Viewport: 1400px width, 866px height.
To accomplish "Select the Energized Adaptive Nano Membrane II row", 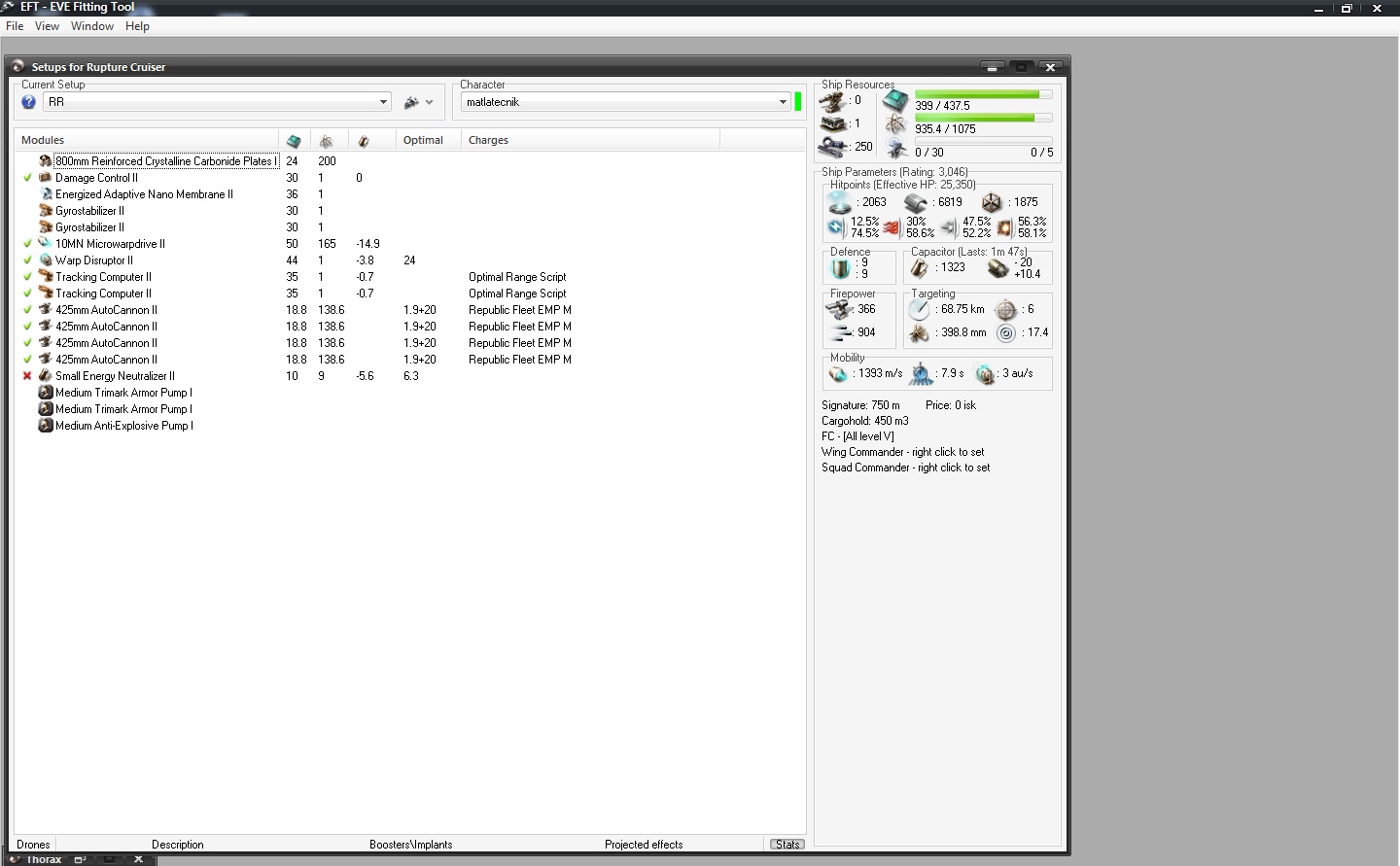I will click(409, 194).
